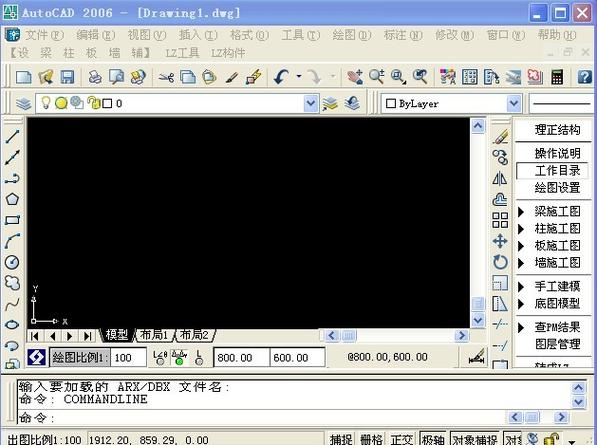Image resolution: width=597 pixels, height=445 pixels.
Task: Click the Help question mark icon
Action: click(x=584, y=77)
